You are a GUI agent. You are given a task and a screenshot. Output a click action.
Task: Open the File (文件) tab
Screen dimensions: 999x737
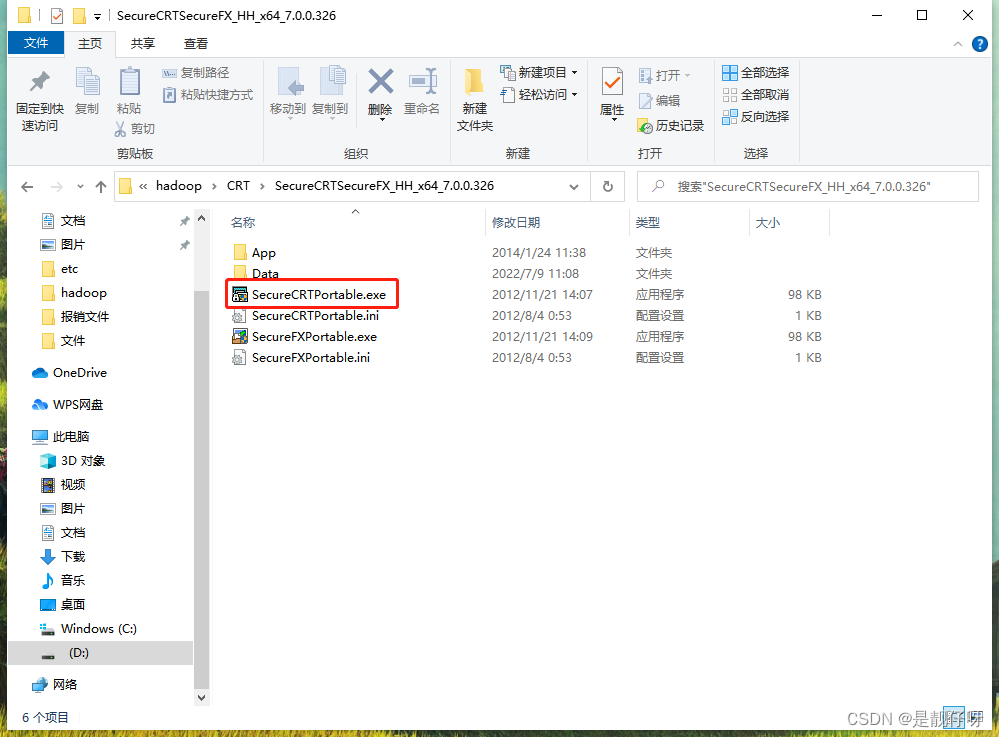[36, 43]
